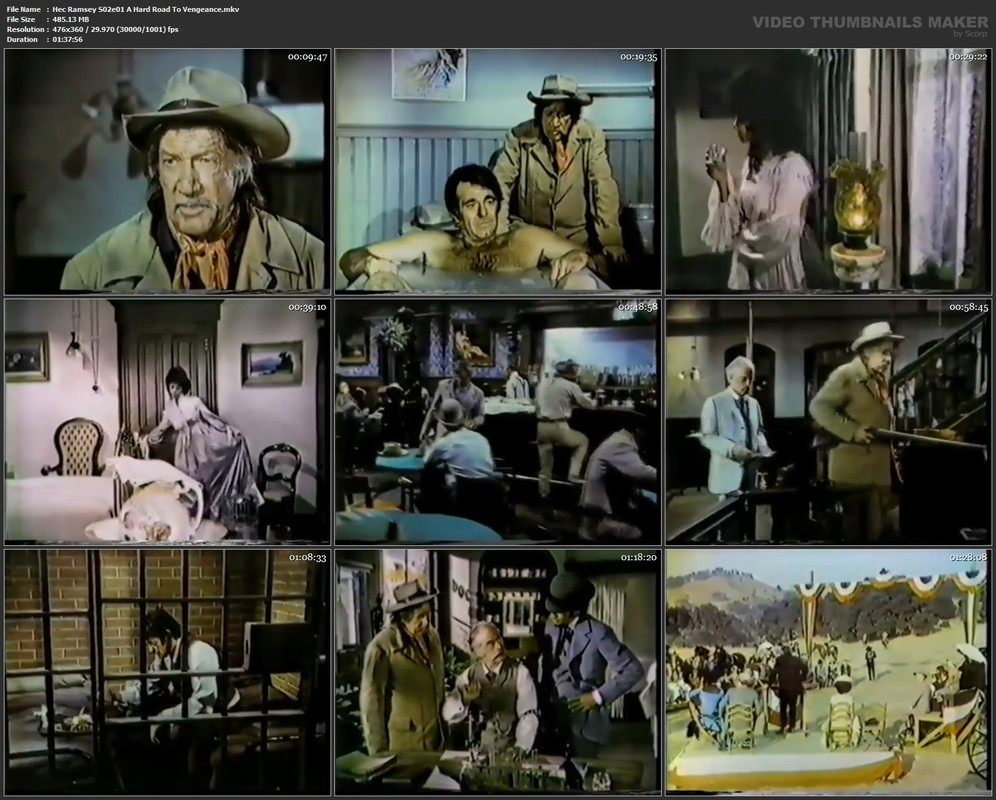Viewport: 996px width, 800px height.
Task: Select the thumbnail stamped 00:39:10
Action: pyautogui.click(x=168, y=421)
